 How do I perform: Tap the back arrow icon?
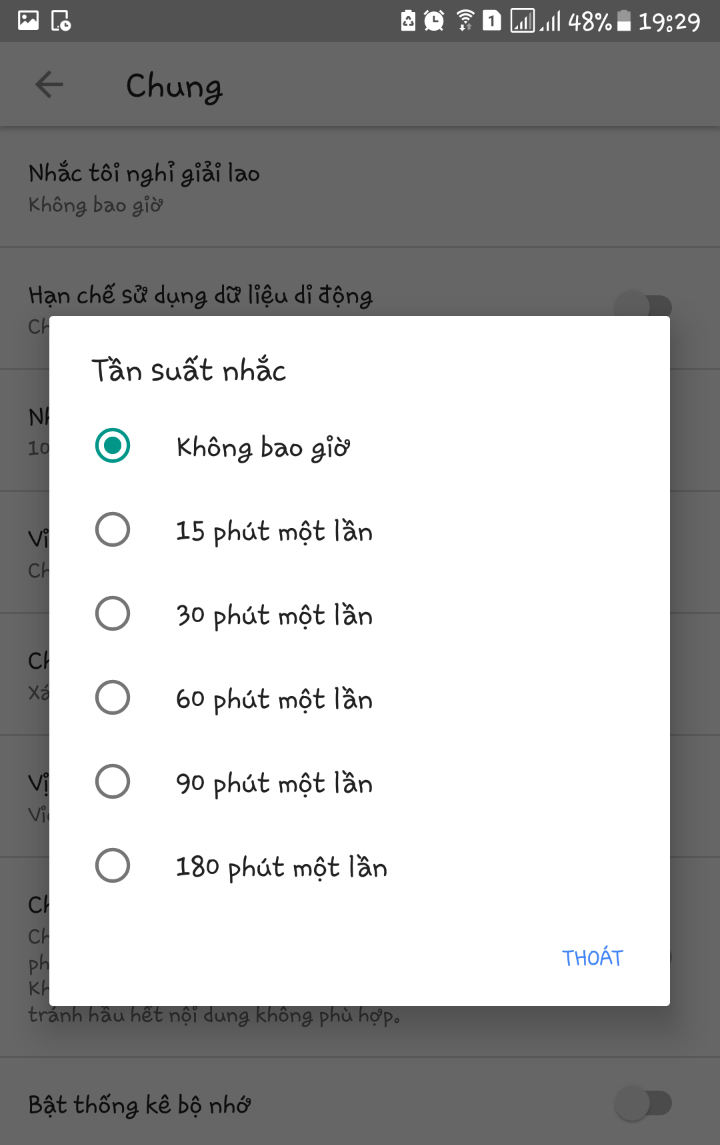[49, 85]
